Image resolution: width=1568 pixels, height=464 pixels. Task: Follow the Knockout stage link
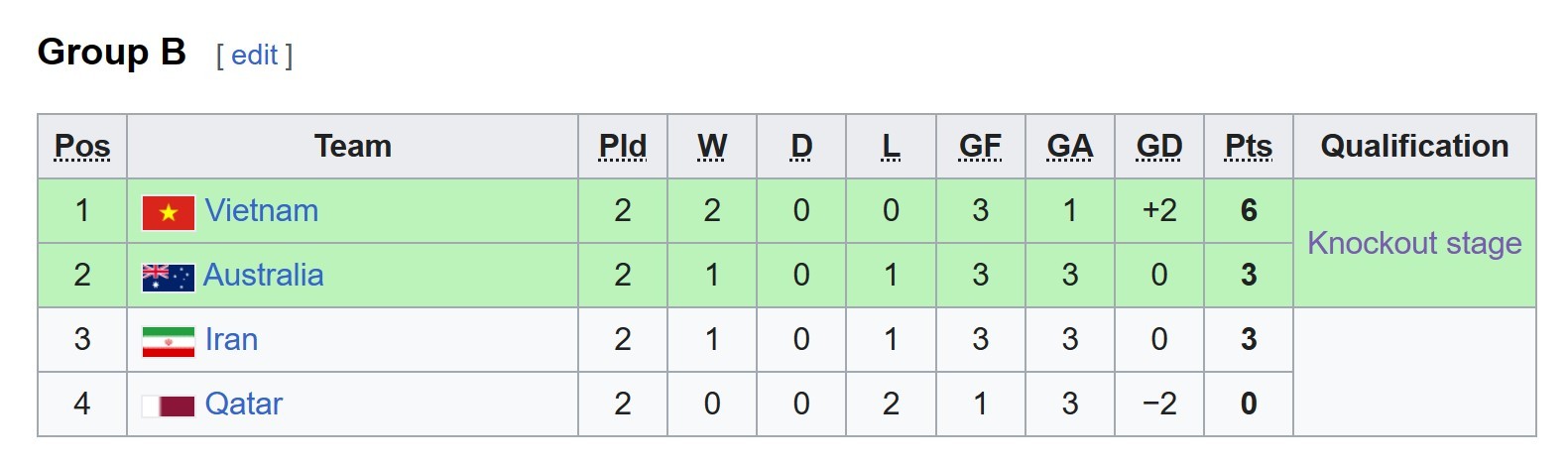click(x=1414, y=243)
